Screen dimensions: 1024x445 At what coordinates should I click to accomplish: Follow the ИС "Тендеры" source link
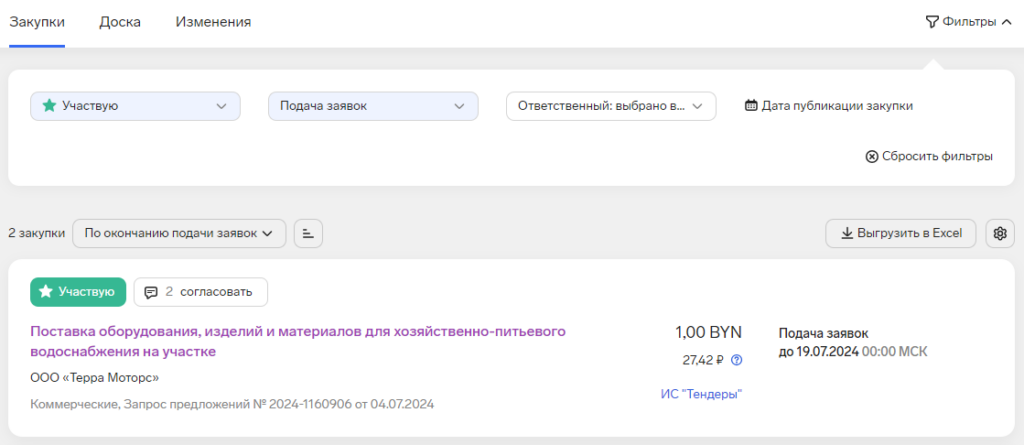coord(701,393)
